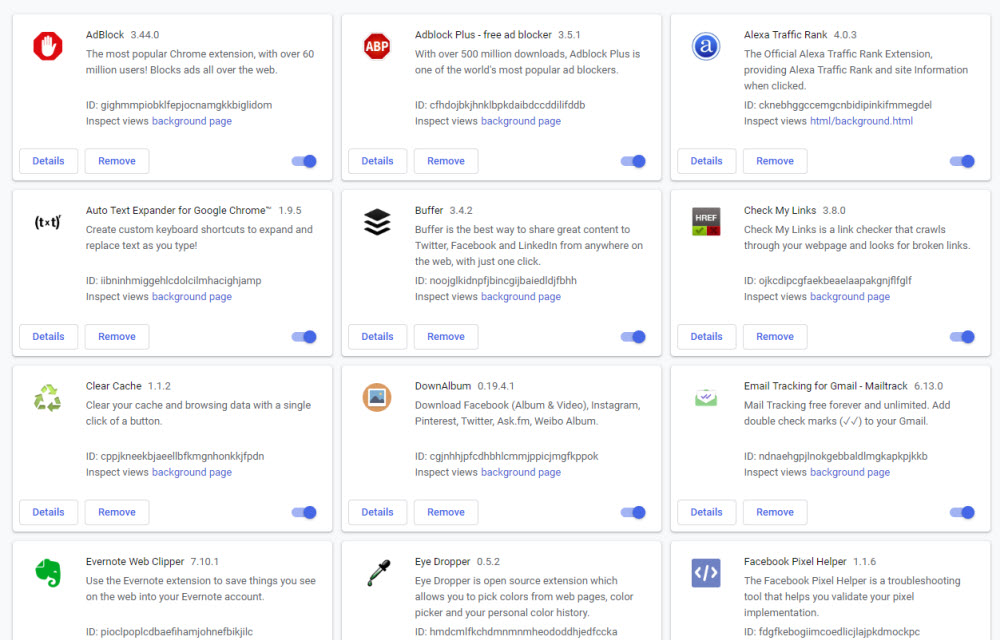Click the Eye Dropper pipette icon
This screenshot has width=1000, height=640.
click(378, 573)
